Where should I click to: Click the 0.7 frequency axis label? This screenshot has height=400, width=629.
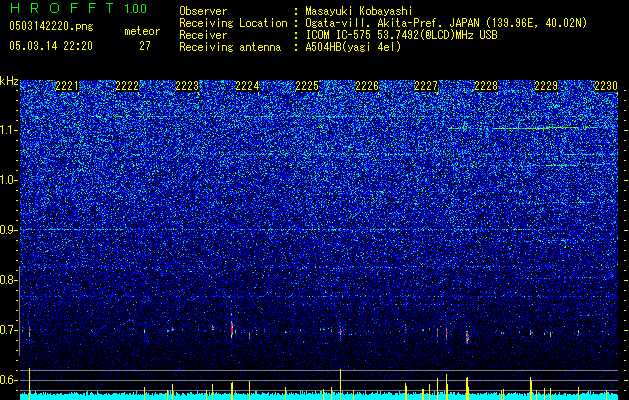point(9,330)
